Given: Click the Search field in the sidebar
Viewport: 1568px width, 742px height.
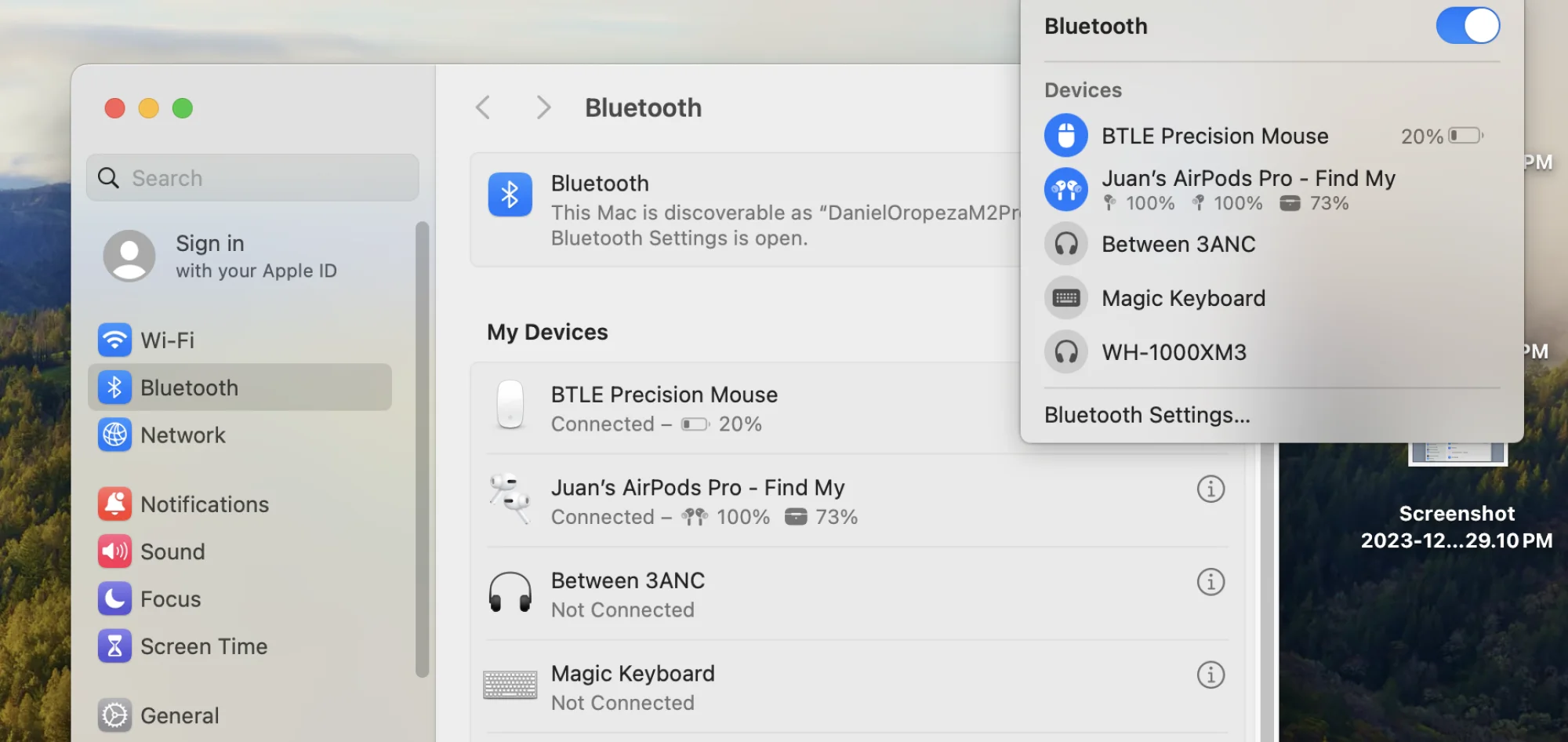Looking at the screenshot, I should [252, 178].
